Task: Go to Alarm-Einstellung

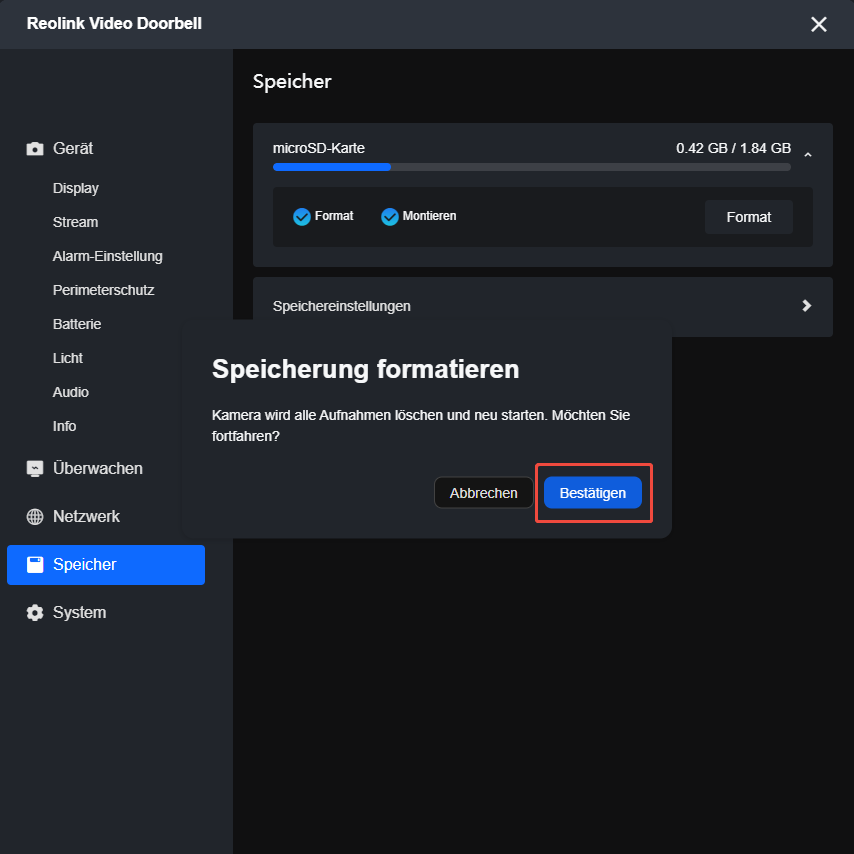Action: click(107, 256)
